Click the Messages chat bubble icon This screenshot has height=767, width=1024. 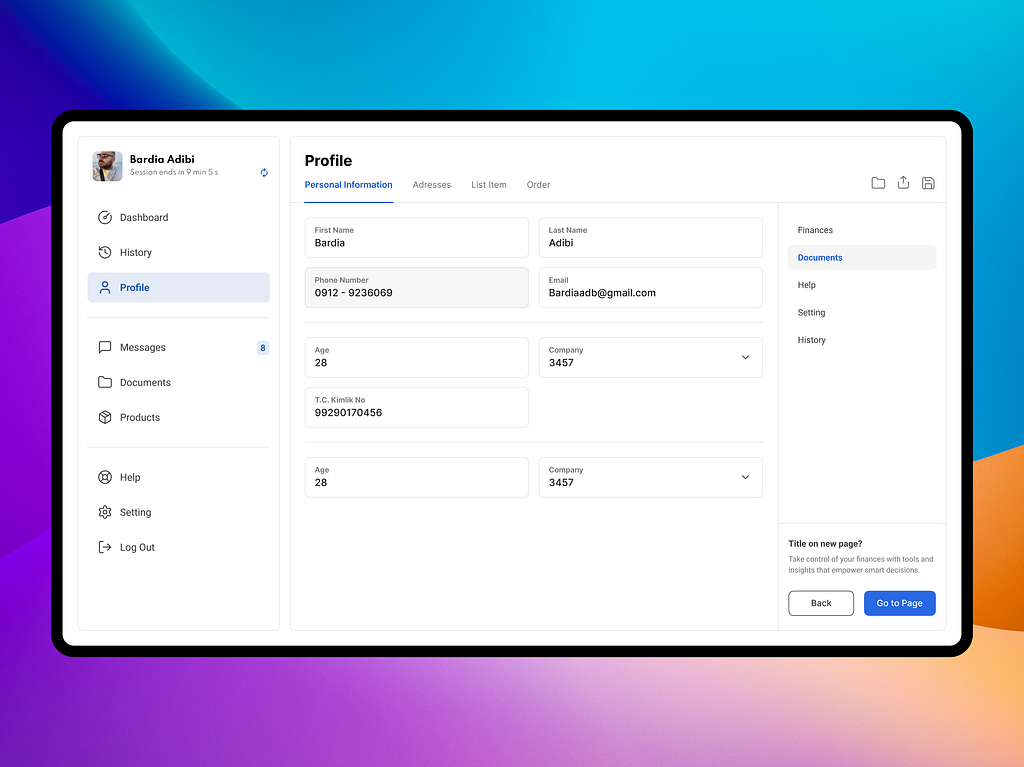pyautogui.click(x=104, y=347)
